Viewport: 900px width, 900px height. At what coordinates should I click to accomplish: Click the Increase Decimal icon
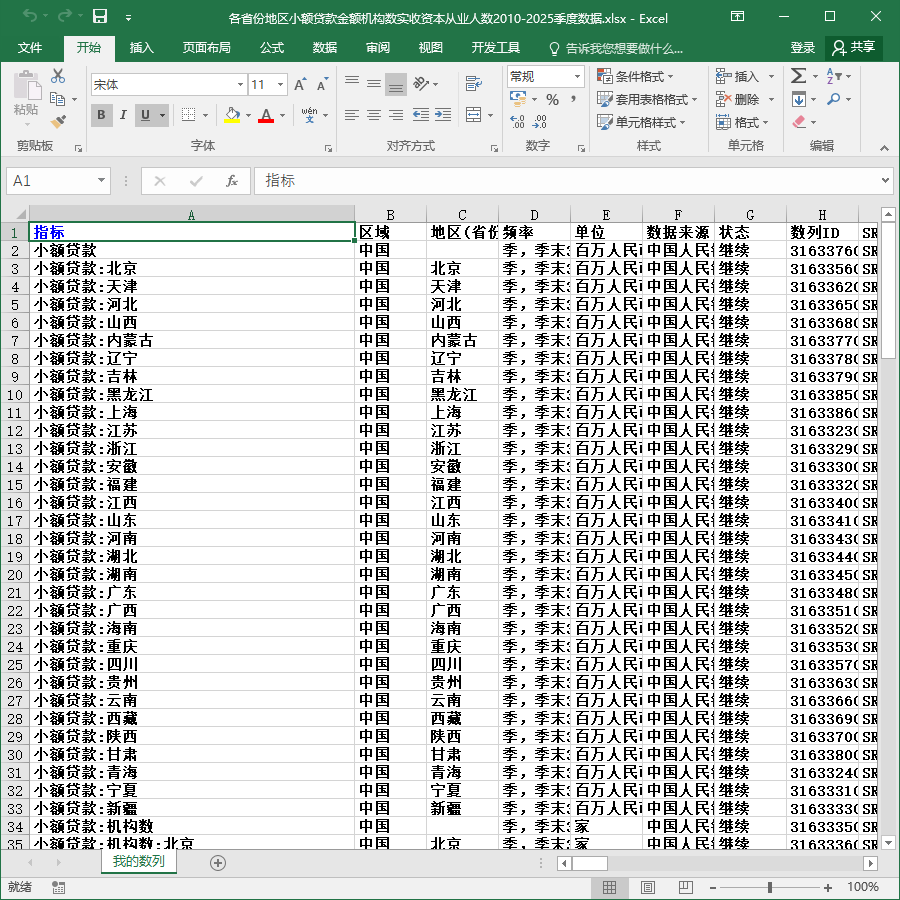517,121
